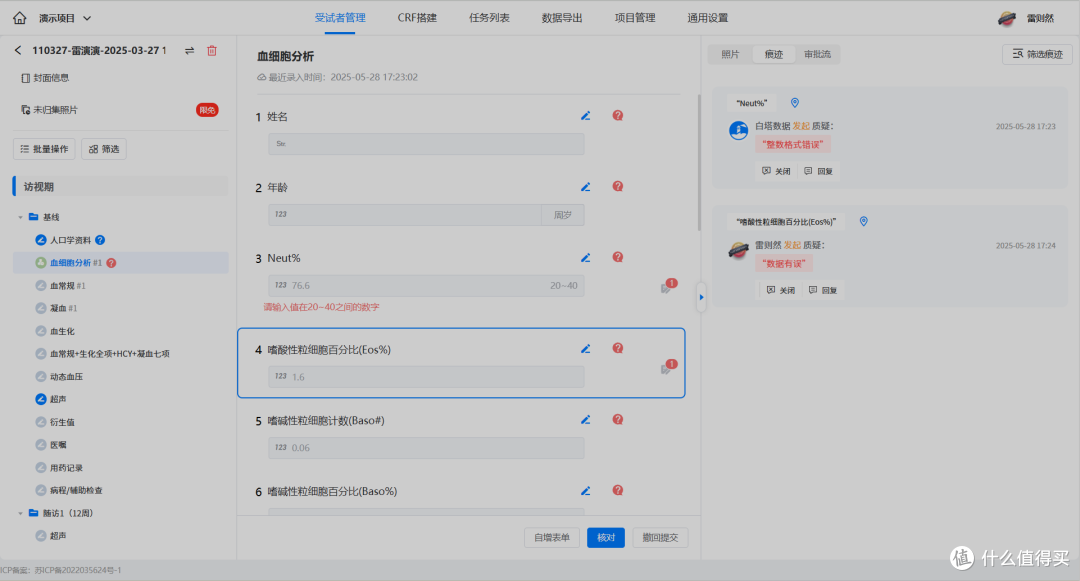Raise query on Baso# field
Image resolution: width=1080 pixels, height=581 pixels.
pos(618,420)
